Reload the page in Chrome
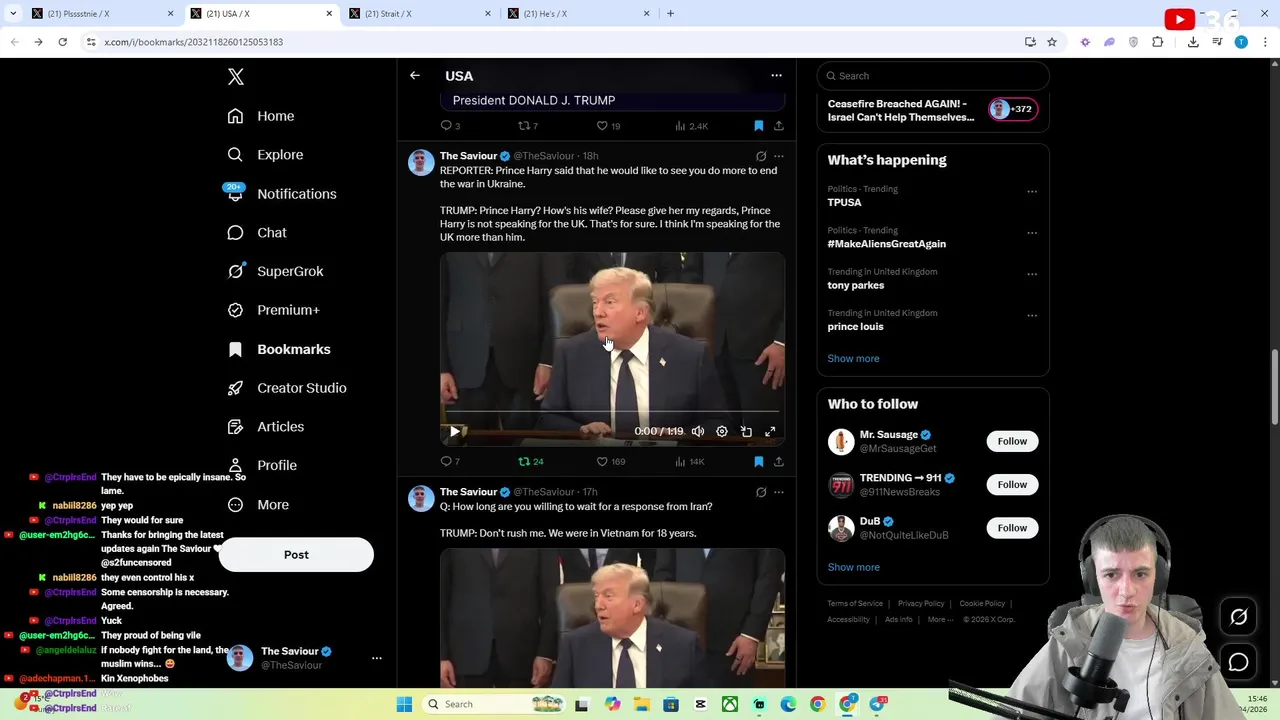The width and height of the screenshot is (1280, 720). [62, 42]
